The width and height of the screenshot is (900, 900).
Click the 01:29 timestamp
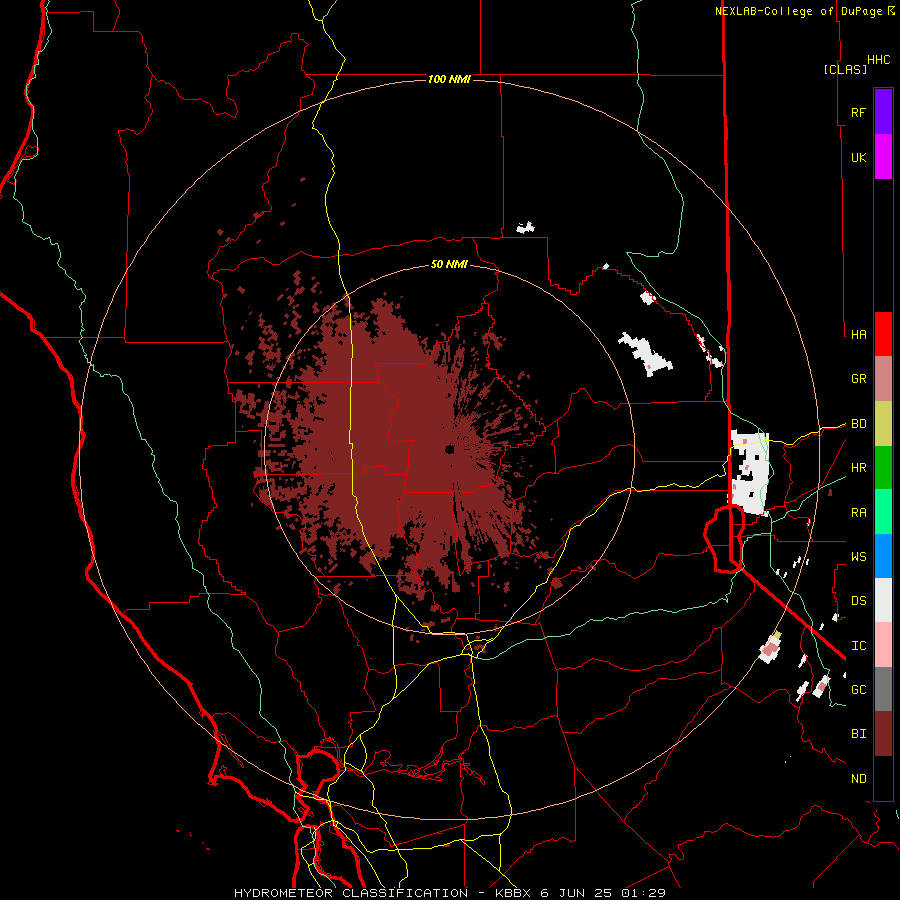[643, 893]
